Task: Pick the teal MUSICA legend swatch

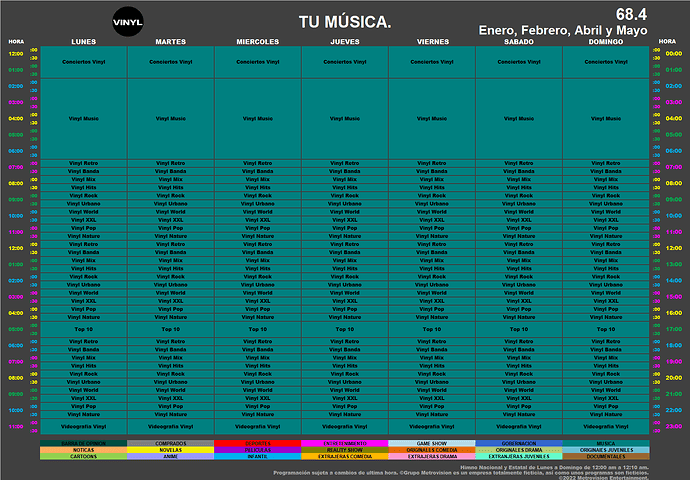Action: [x=606, y=443]
